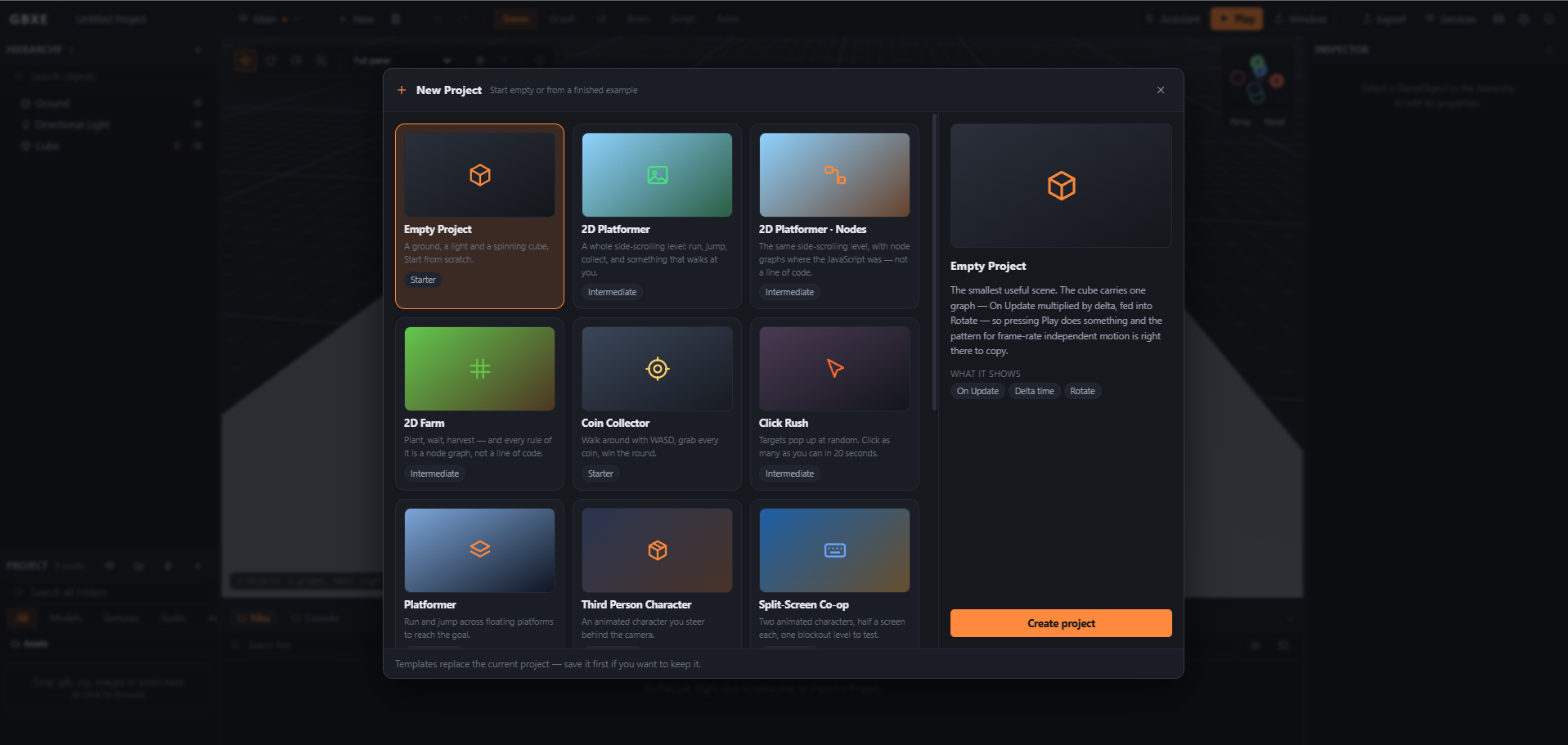This screenshot has height=745, width=1568.
Task: Click the dimmed Play button behind the dialog
Action: [x=1237, y=19]
